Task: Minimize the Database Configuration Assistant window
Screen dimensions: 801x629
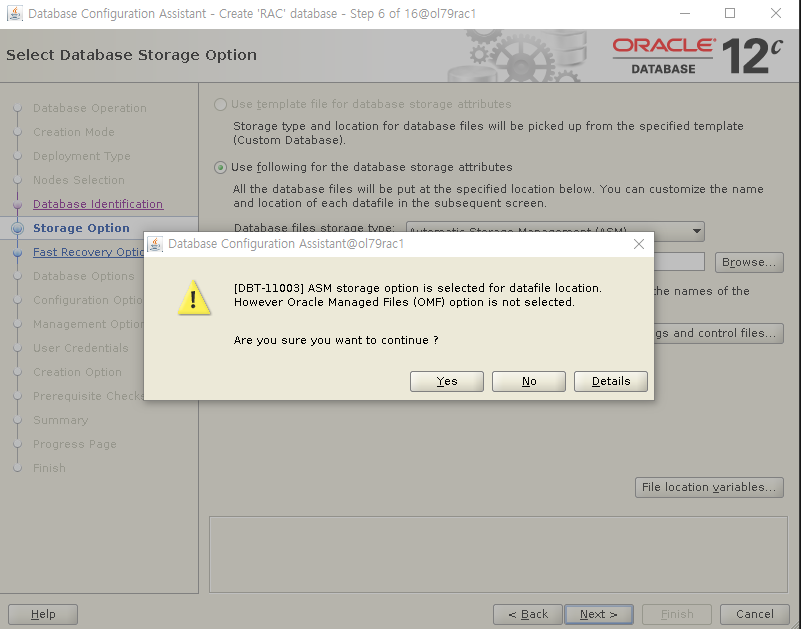Action: pyautogui.click(x=685, y=14)
